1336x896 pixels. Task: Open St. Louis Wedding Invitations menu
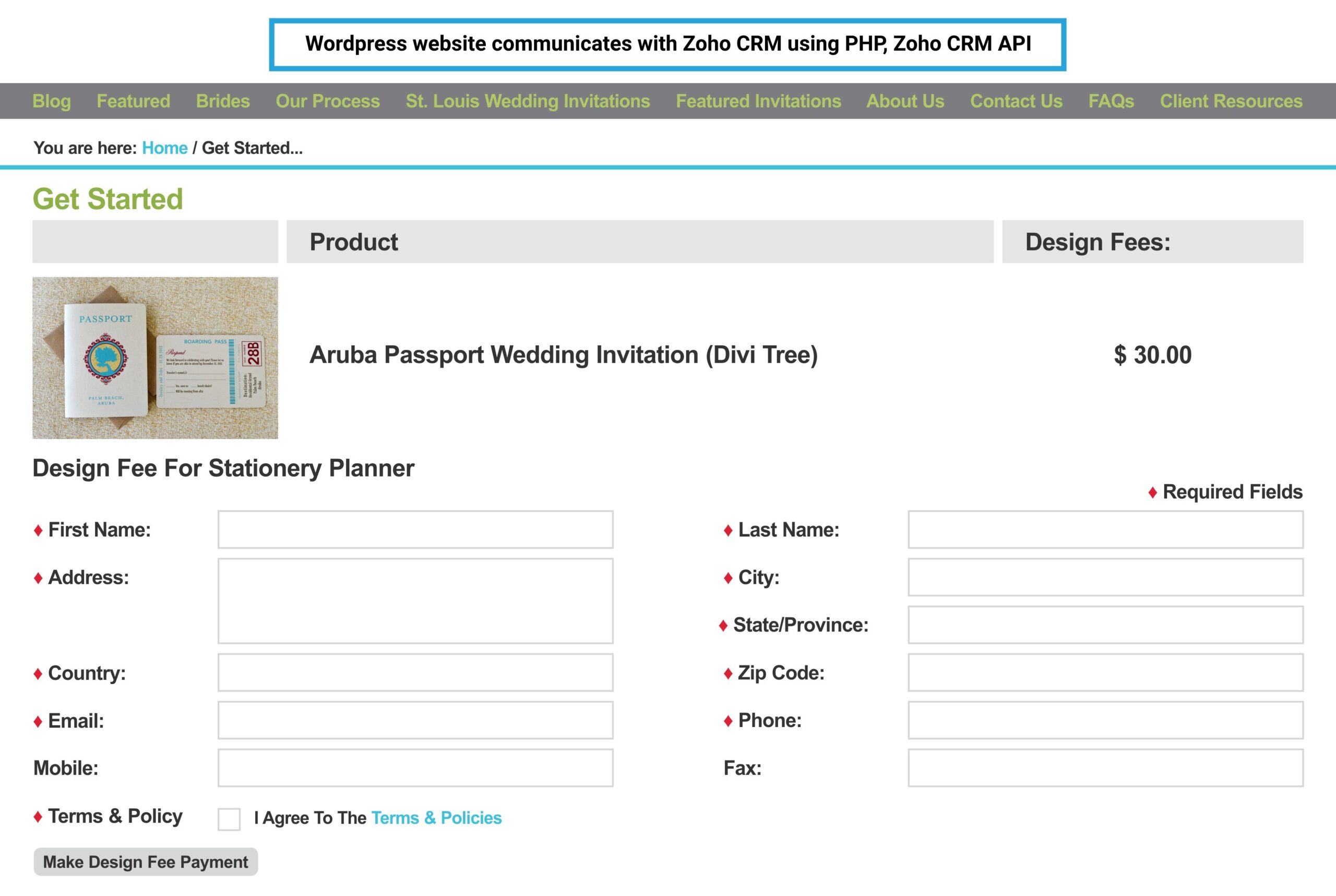[x=528, y=101]
